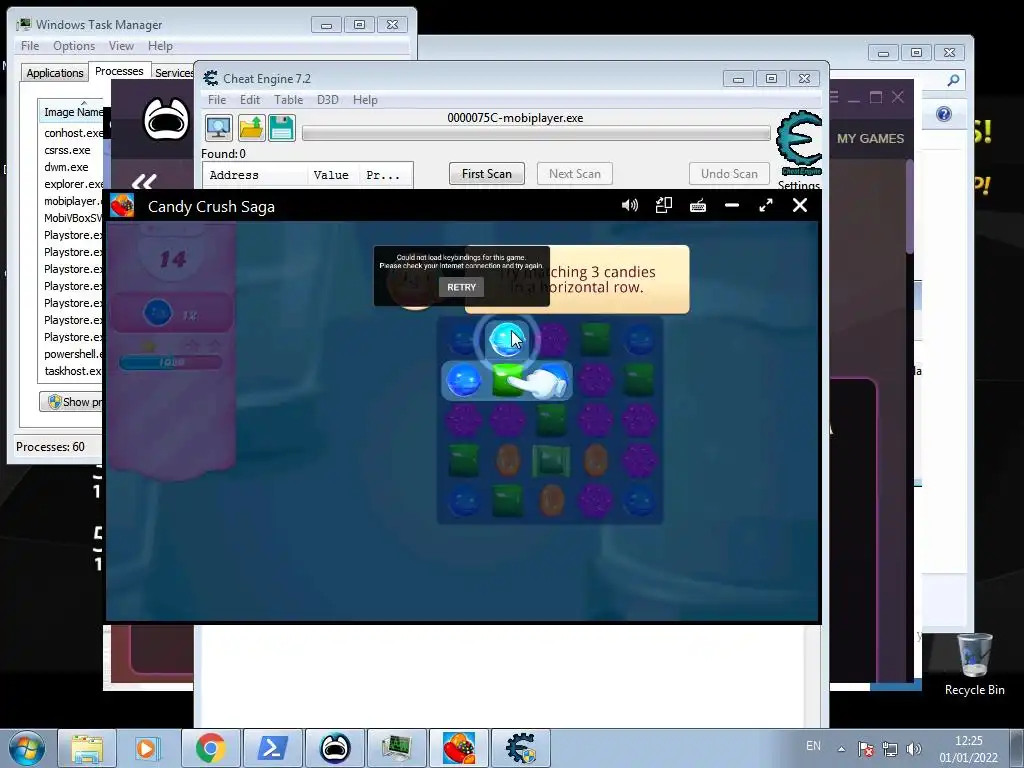
Task: Switch to Task Manager Services tab
Action: click(173, 72)
